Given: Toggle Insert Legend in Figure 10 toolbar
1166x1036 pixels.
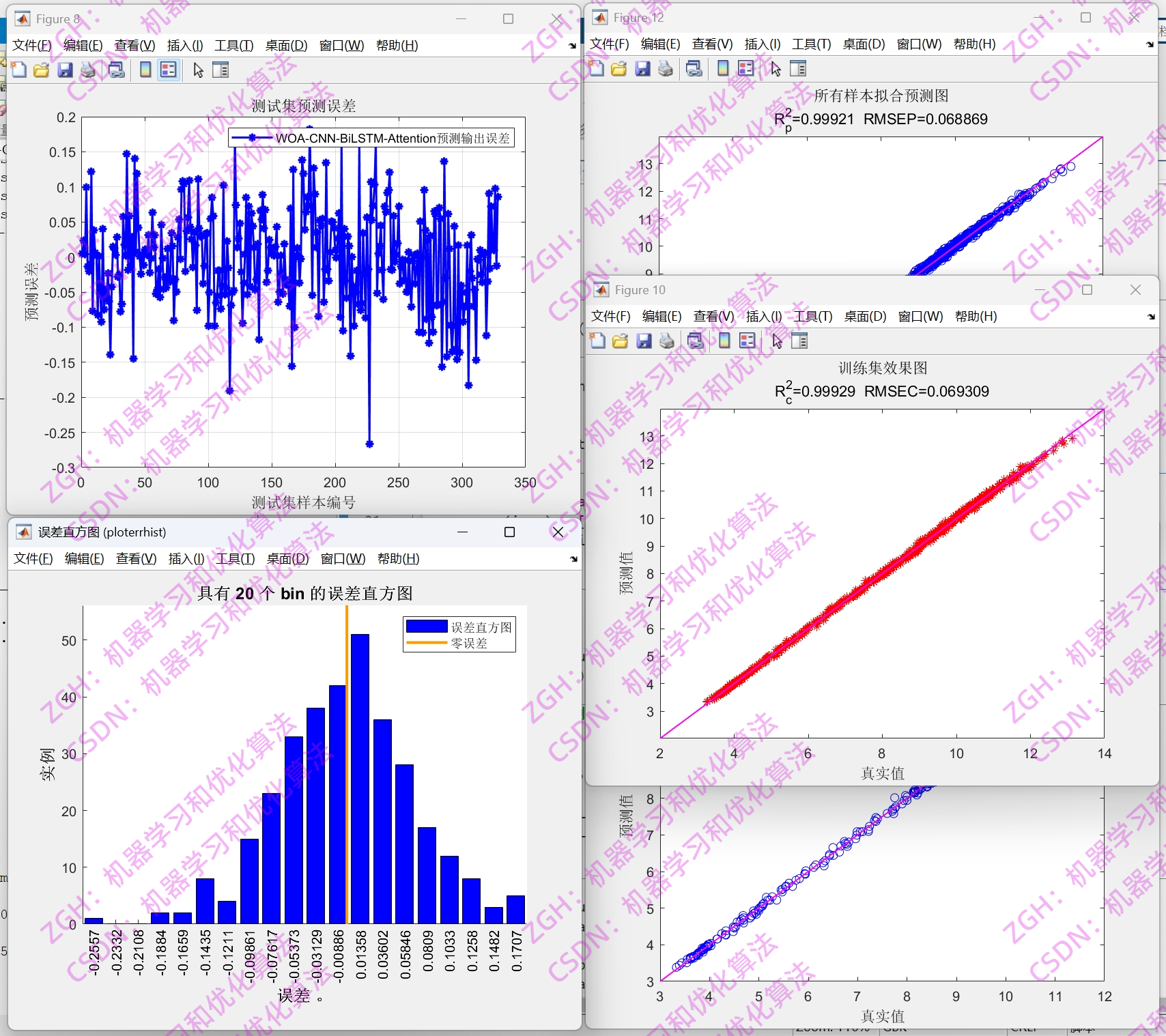Looking at the screenshot, I should click(748, 341).
